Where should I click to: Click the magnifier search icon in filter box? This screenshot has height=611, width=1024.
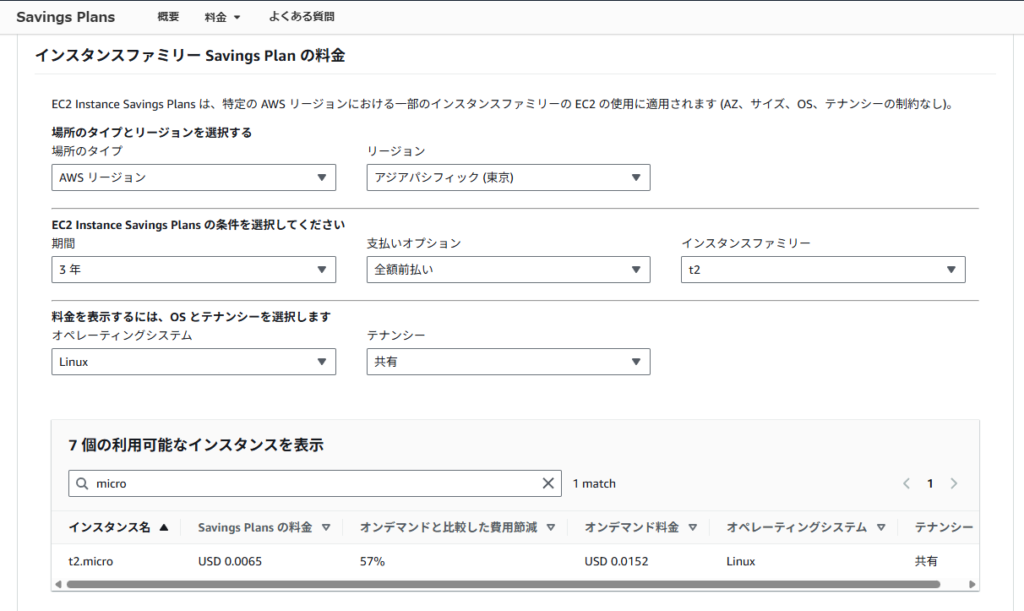(82, 484)
